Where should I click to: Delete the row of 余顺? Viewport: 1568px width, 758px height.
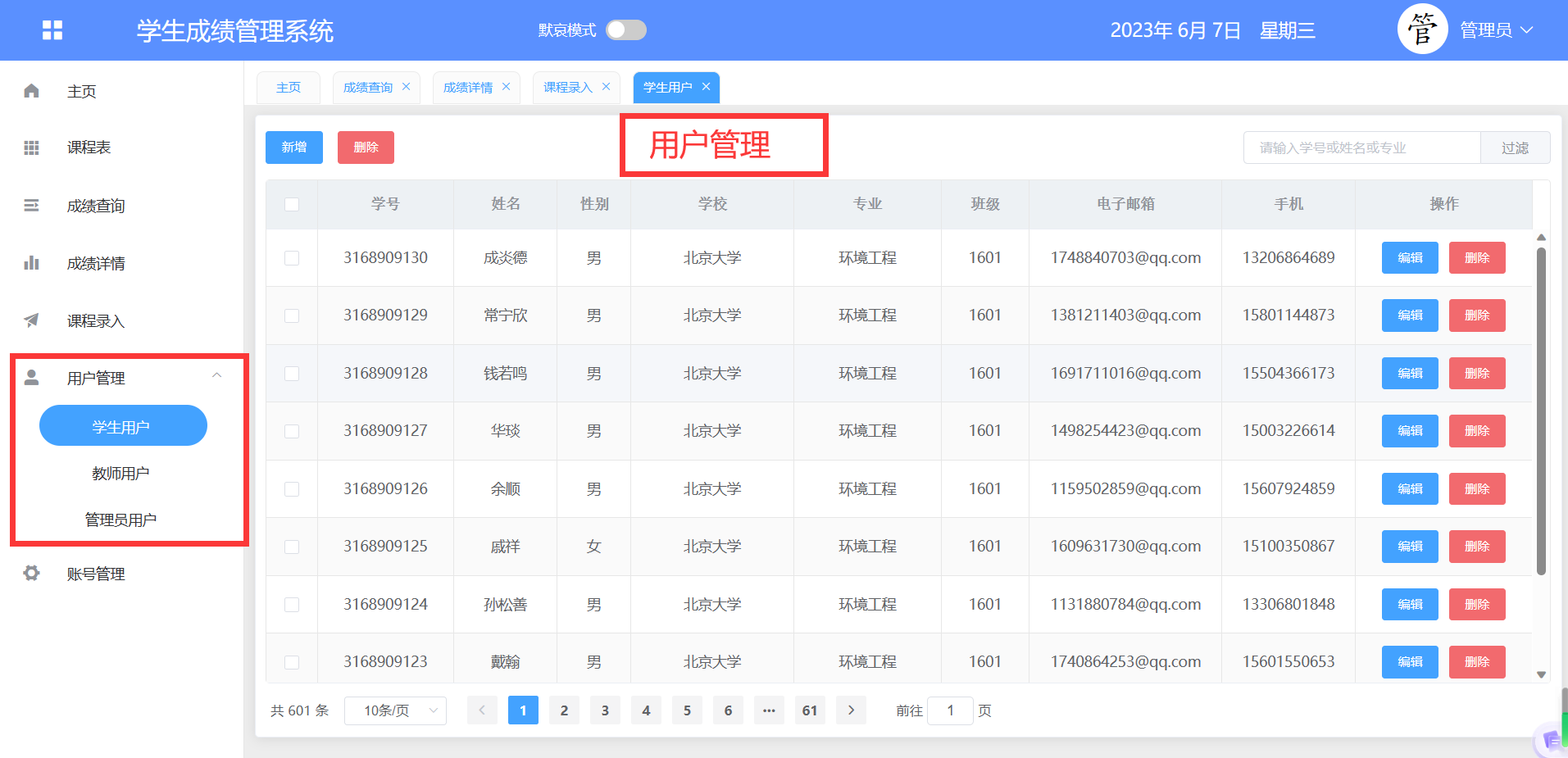point(1477,489)
